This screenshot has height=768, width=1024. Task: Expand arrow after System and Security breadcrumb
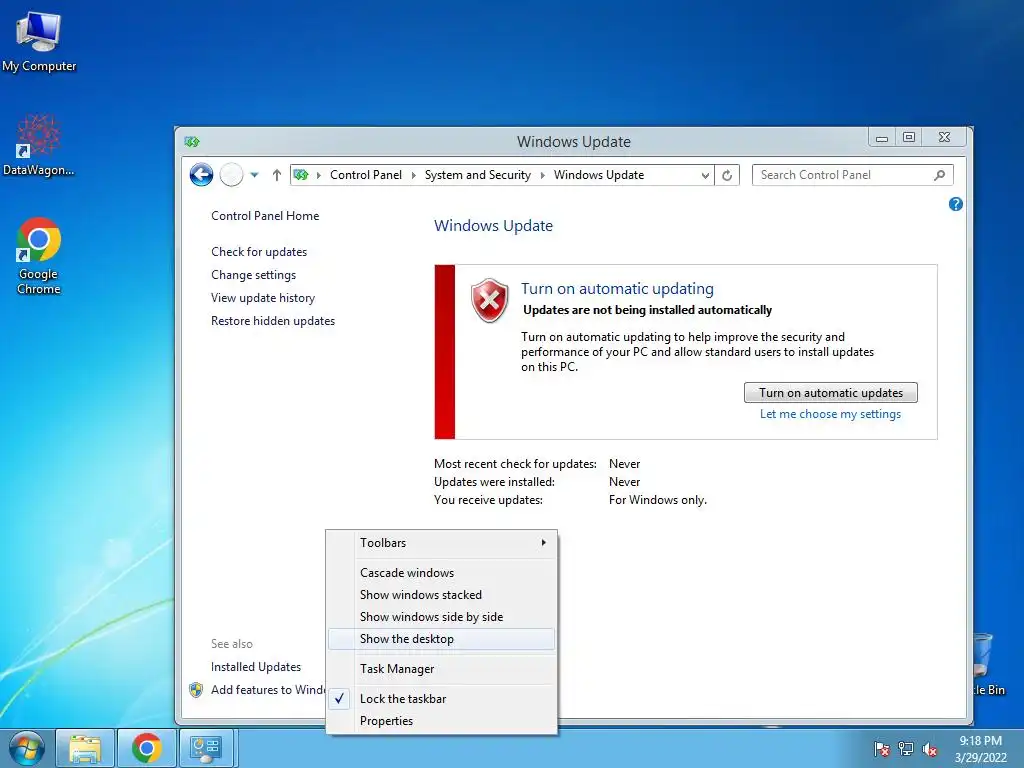543,175
